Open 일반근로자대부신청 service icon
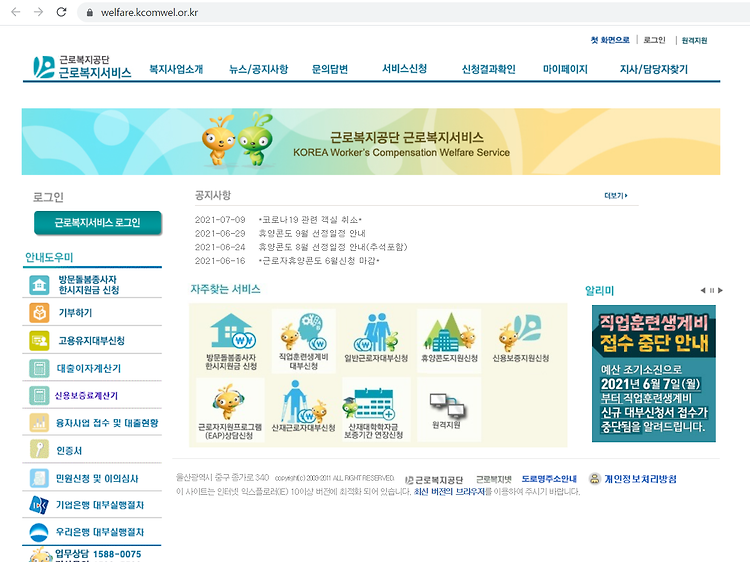Image resolution: width=750 pixels, height=562 pixels. (376, 338)
